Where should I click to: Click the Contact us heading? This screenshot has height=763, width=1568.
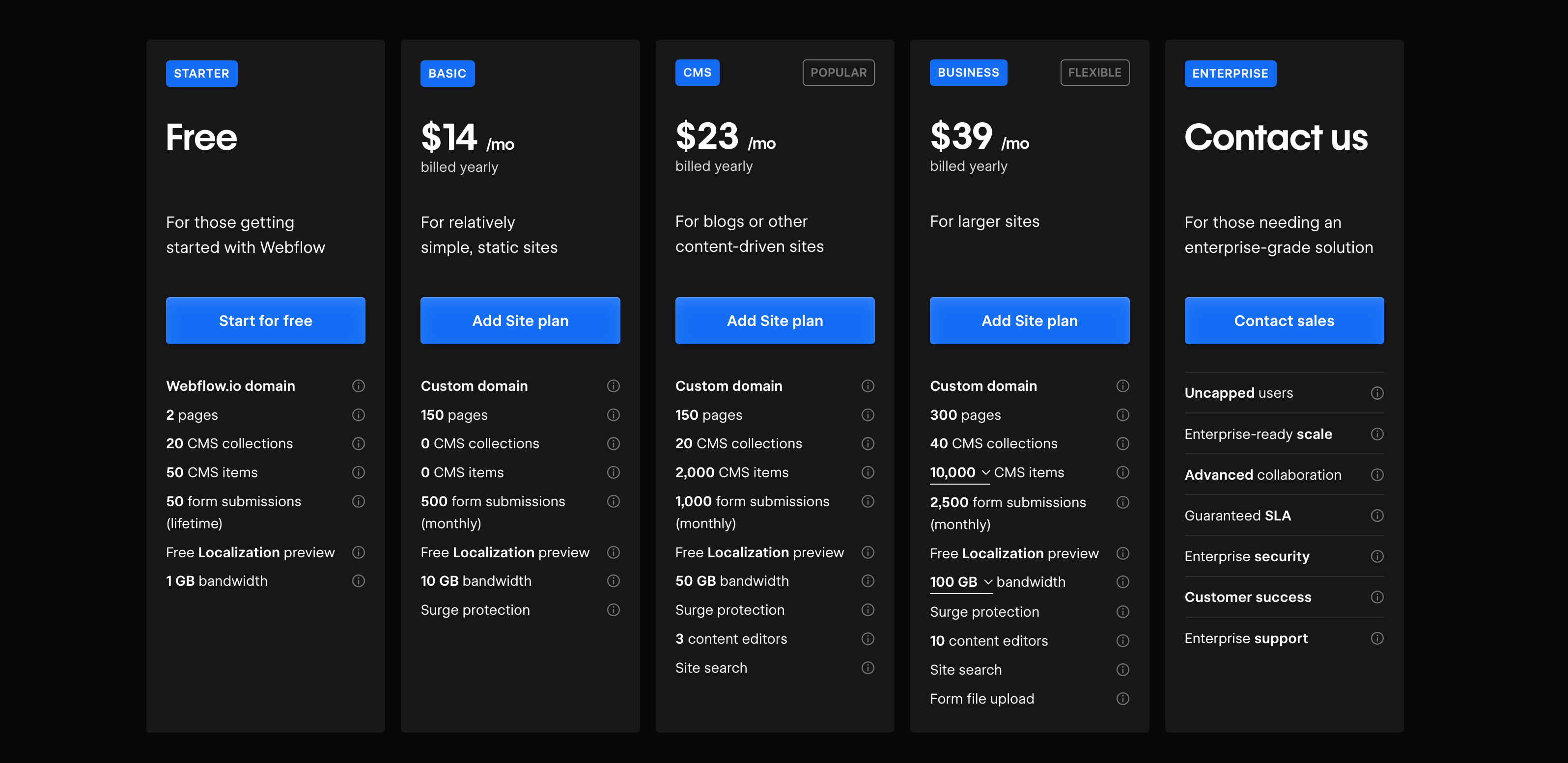tap(1276, 137)
